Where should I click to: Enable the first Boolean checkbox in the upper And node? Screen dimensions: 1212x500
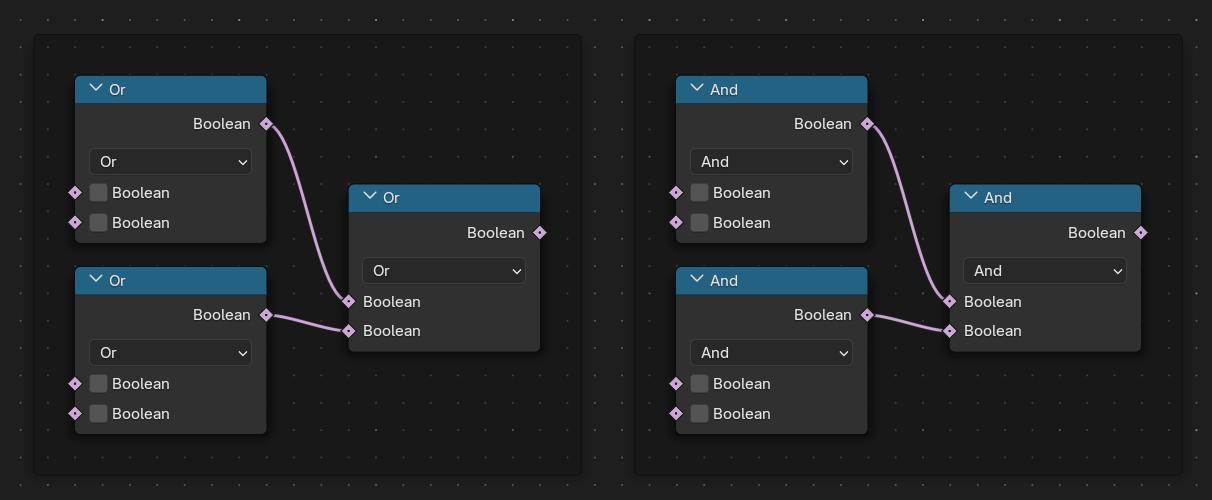click(699, 193)
